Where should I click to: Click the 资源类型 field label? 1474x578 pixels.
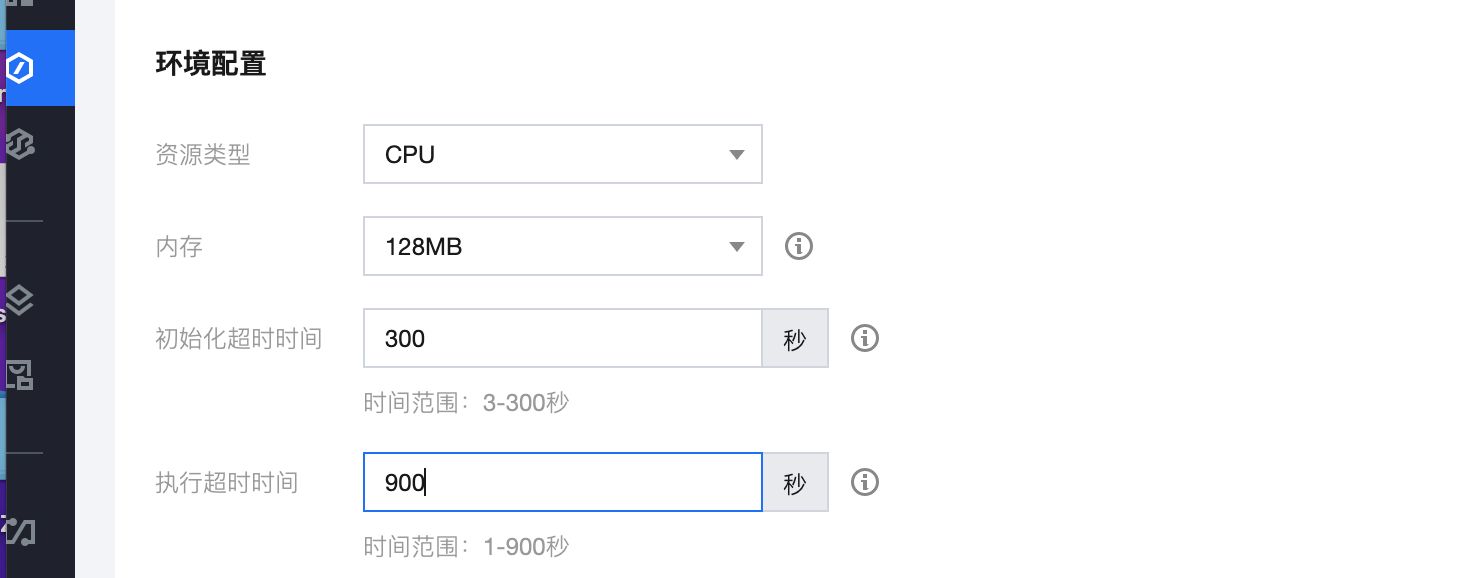point(203,155)
